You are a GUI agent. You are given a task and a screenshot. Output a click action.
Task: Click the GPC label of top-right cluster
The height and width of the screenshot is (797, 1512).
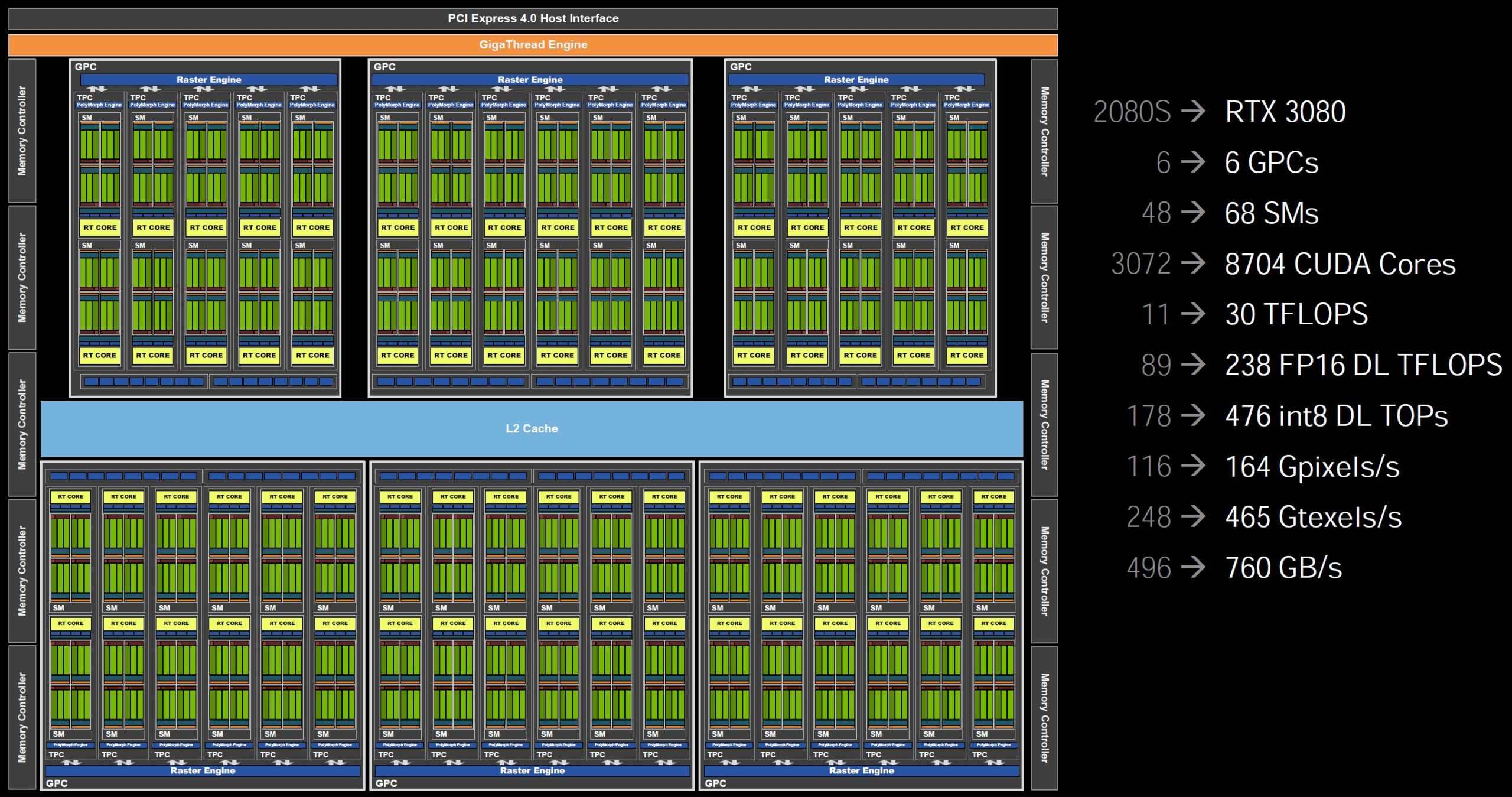point(741,67)
